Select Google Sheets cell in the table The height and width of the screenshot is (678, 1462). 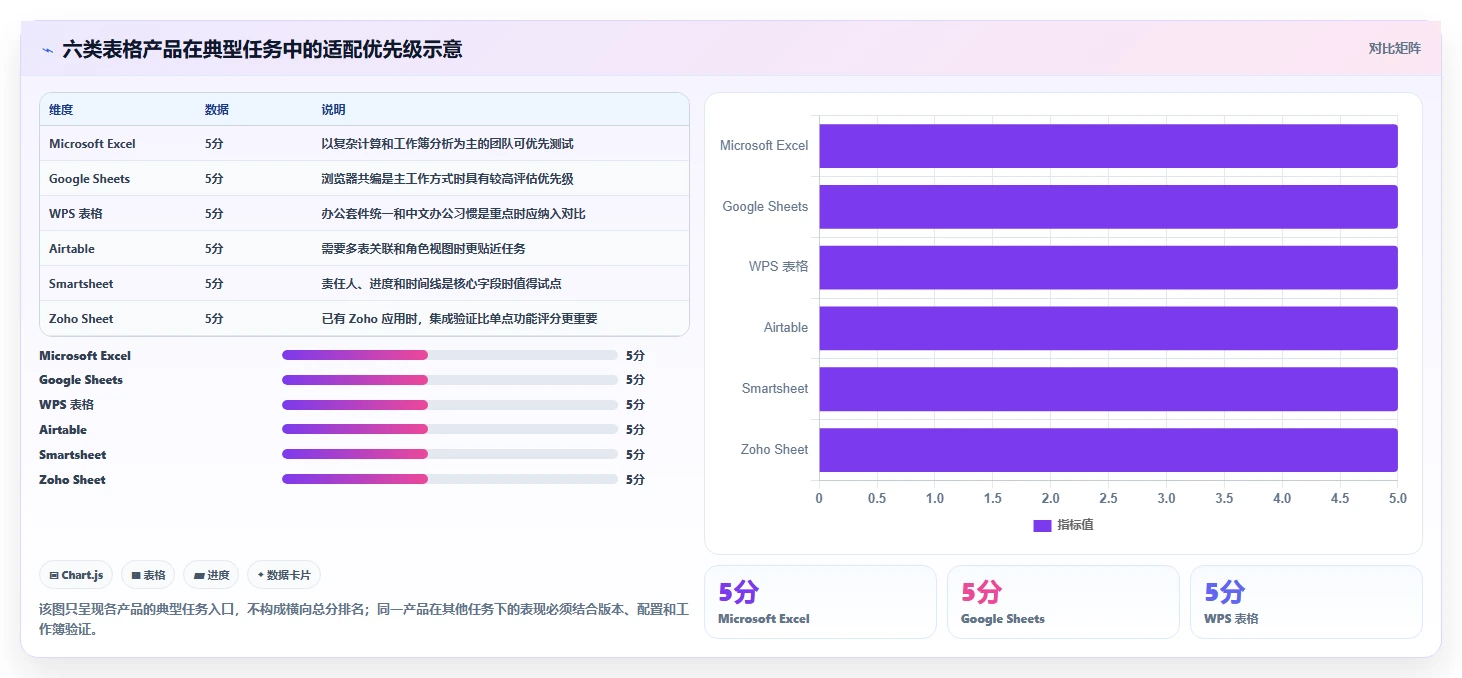(x=89, y=179)
